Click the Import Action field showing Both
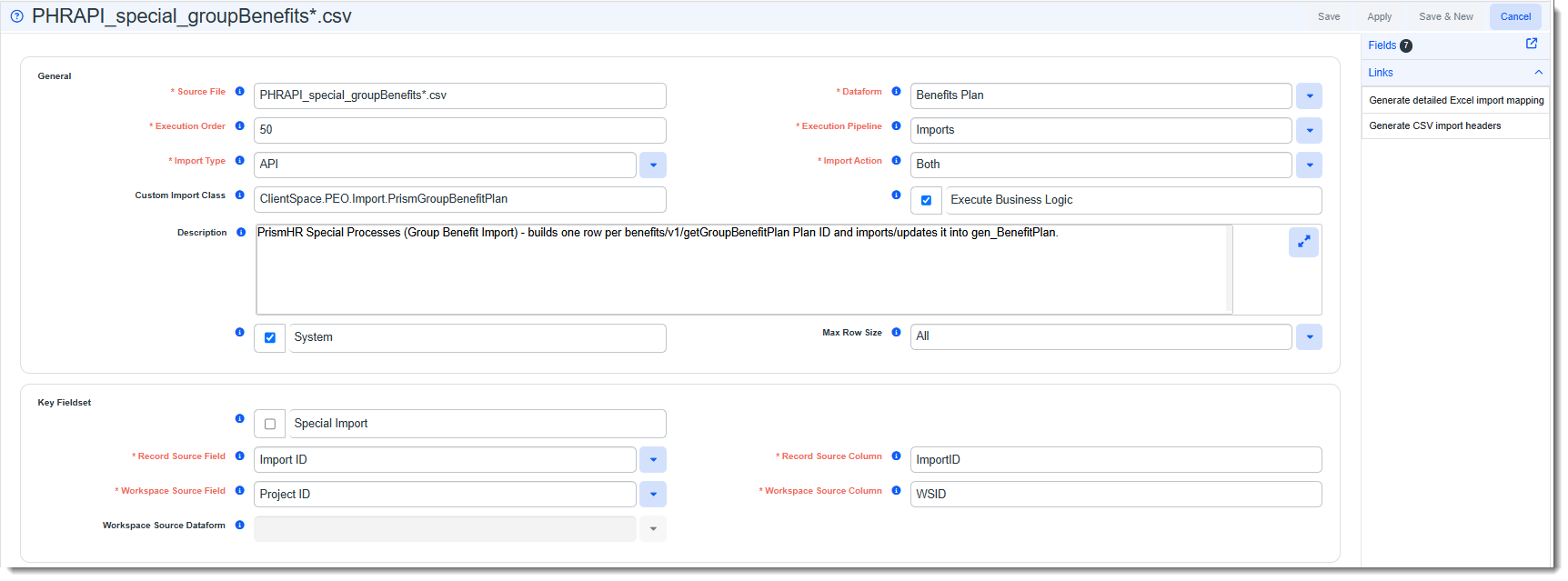 (1101, 165)
